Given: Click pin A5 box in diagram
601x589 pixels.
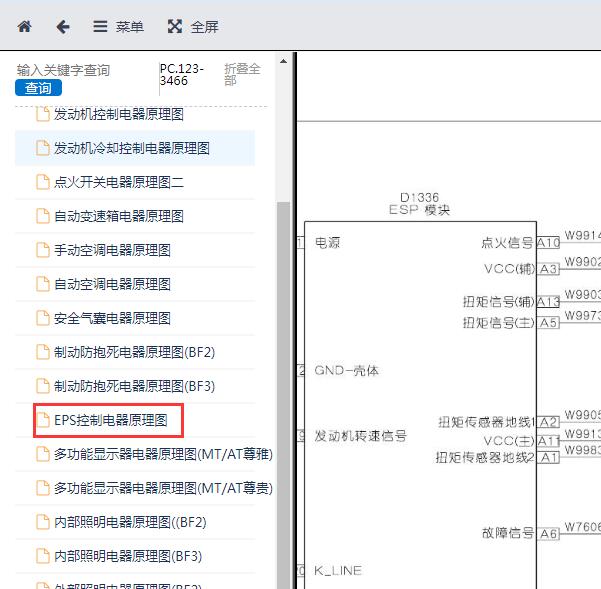Looking at the screenshot, I should click(548, 323).
